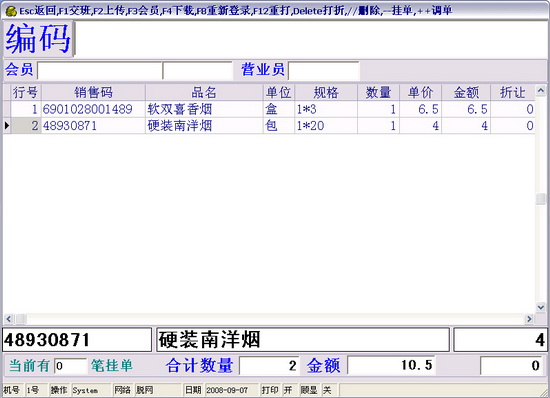Click the vertical scrollbar down arrow
The width and height of the screenshot is (550, 398).
[x=541, y=307]
